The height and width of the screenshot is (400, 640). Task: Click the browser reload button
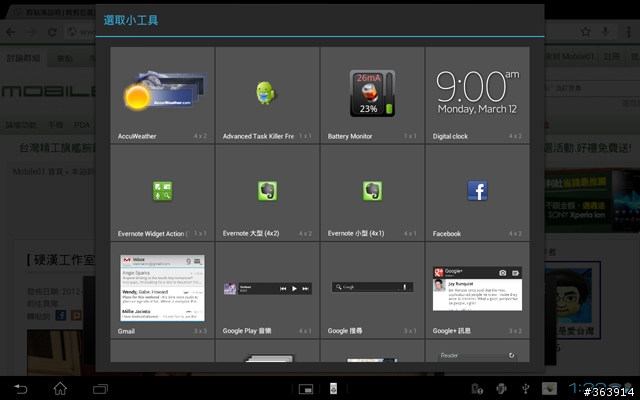tap(52, 32)
